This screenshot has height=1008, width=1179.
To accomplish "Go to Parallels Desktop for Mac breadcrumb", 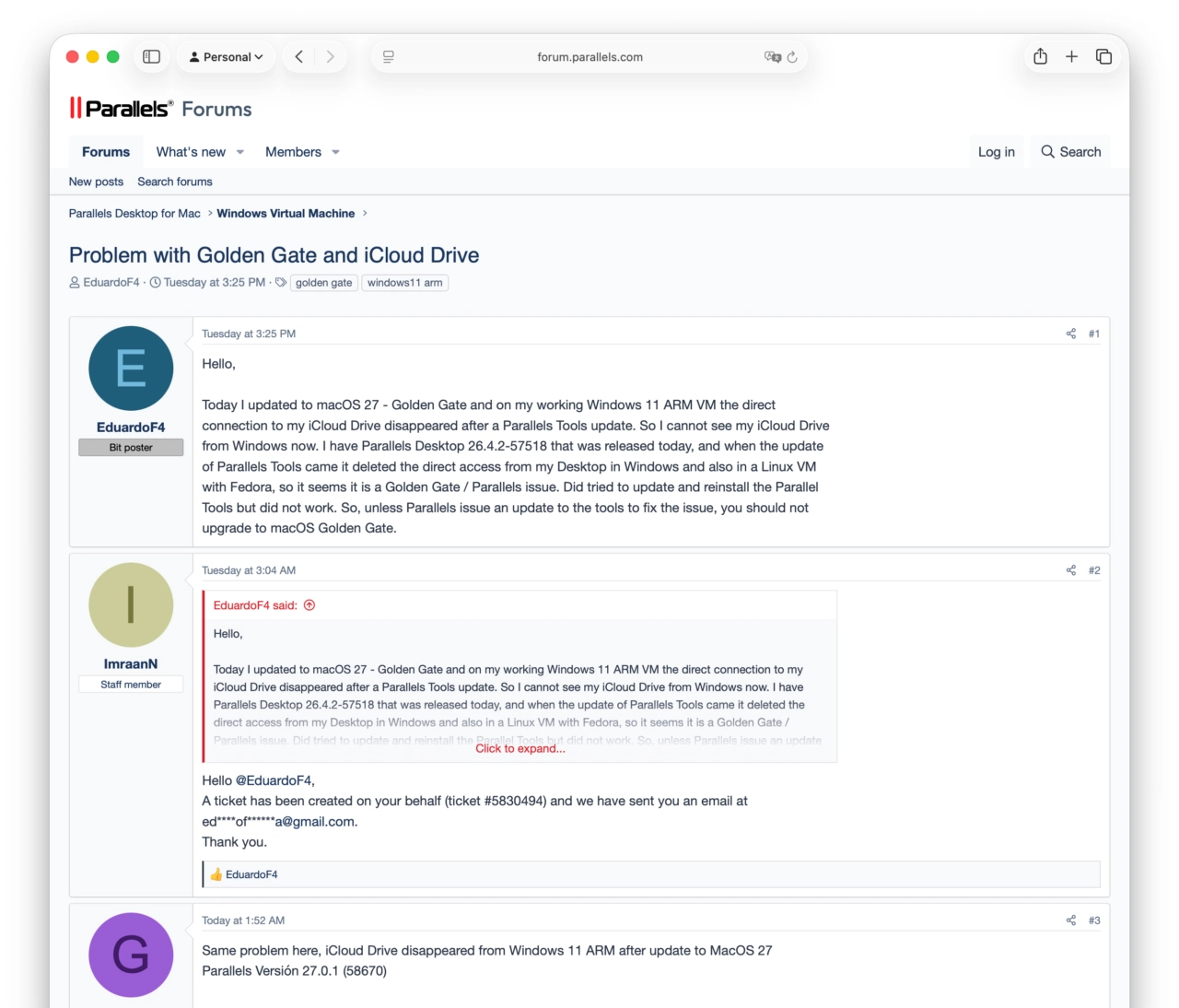I will (134, 213).
